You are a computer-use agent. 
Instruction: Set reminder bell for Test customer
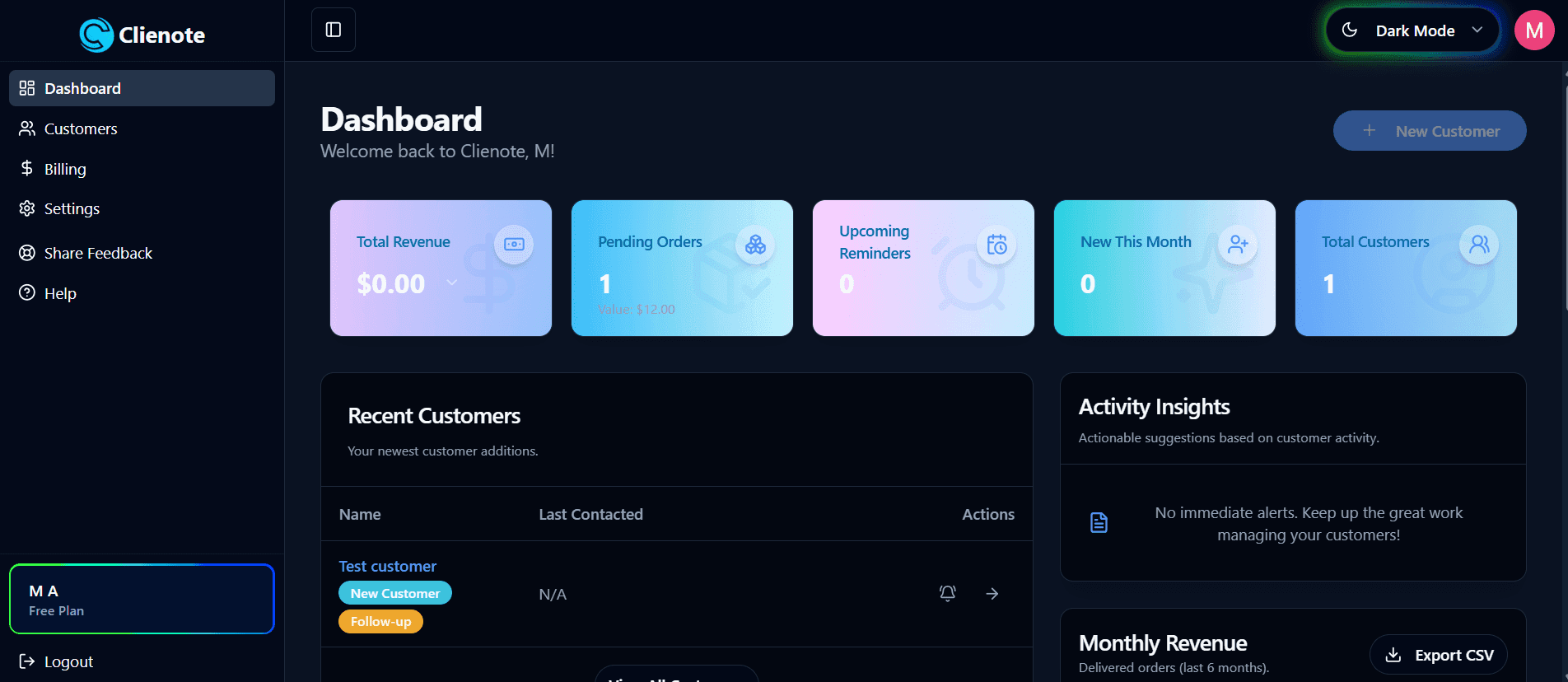[948, 593]
